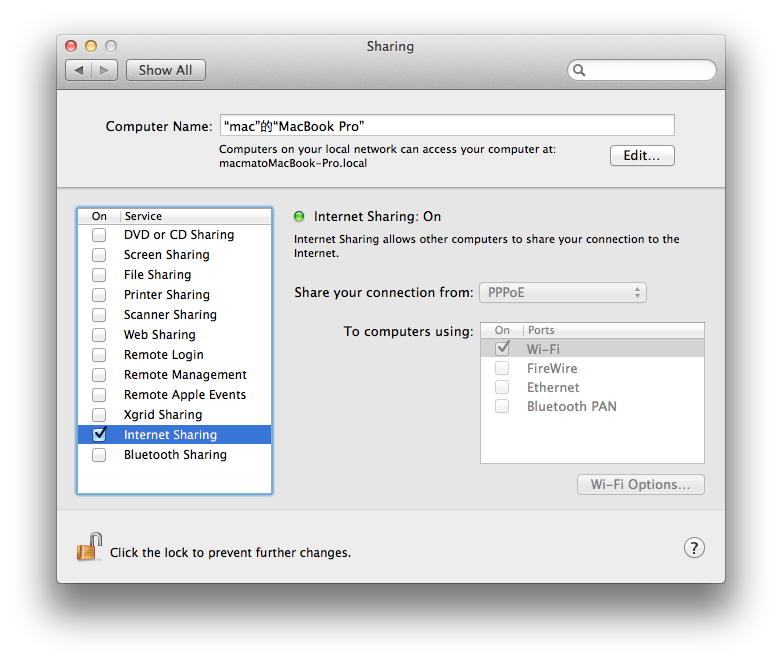Click the Edit… button
782x662 pixels.
[x=642, y=156]
